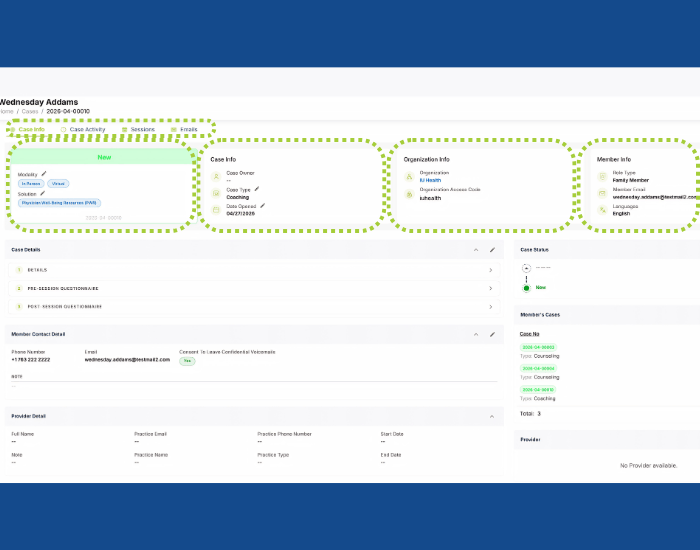Viewport: 700px width, 550px height.
Task: Expand the Post-Session Questionnaire row
Action: point(254,307)
